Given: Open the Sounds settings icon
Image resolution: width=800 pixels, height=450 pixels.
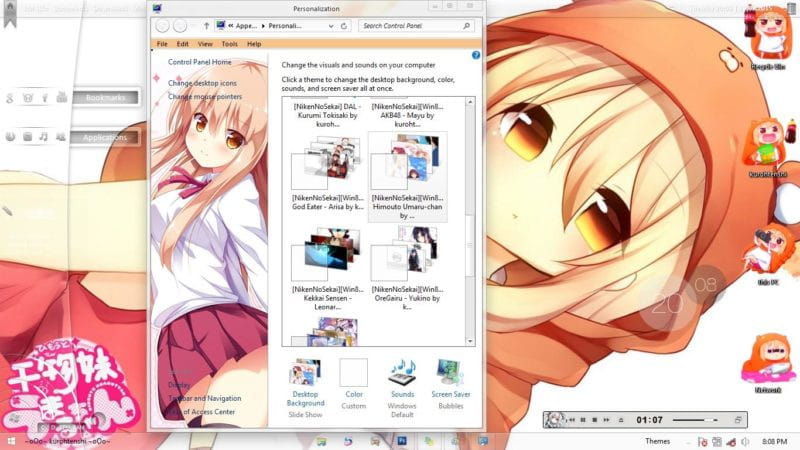Looking at the screenshot, I should pos(401,374).
